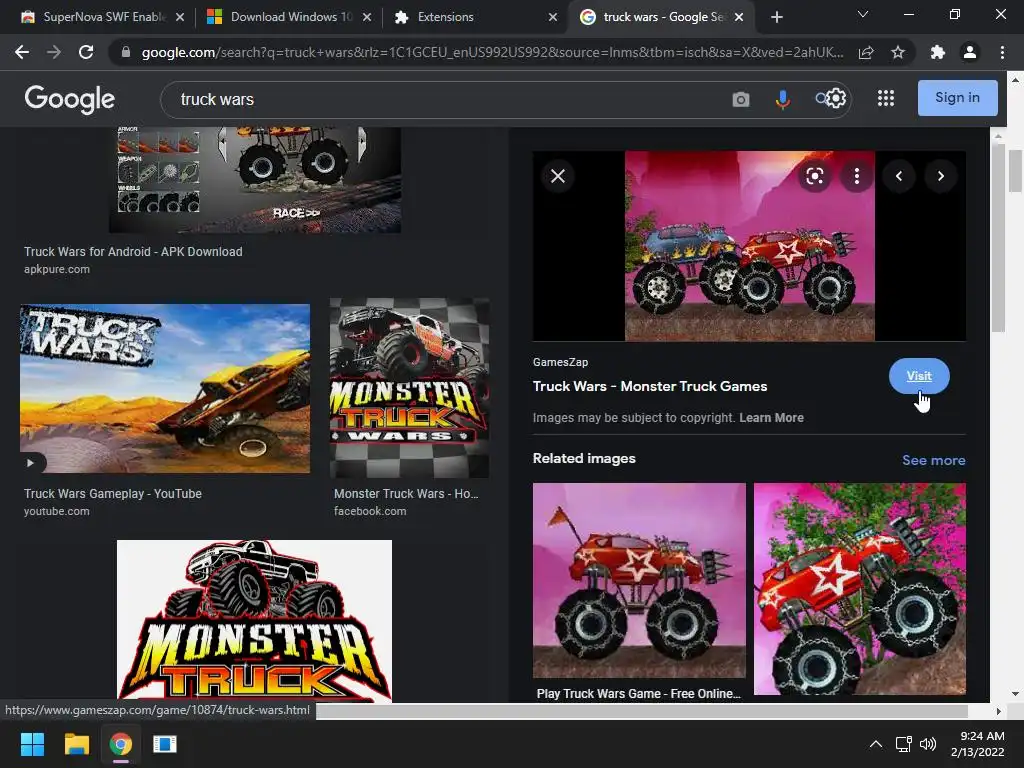Open Truck Wars for Android APK thumbnail
This screenshot has width=1024, height=768.
(x=255, y=180)
